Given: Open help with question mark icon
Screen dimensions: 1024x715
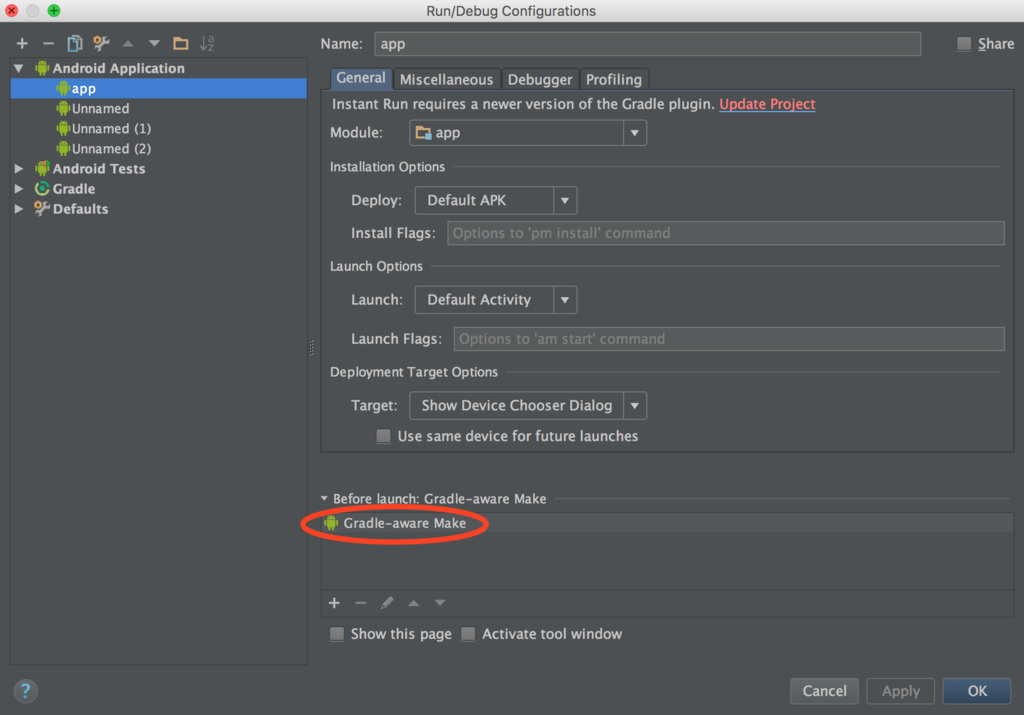Looking at the screenshot, I should pos(25,691).
